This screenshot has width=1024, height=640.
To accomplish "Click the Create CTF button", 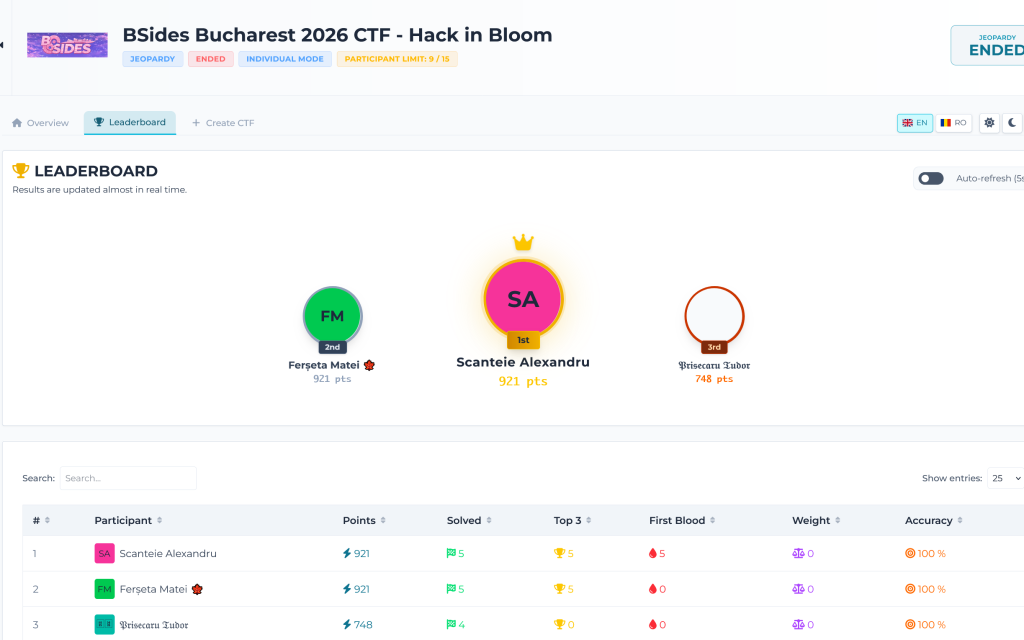I will click(x=223, y=123).
